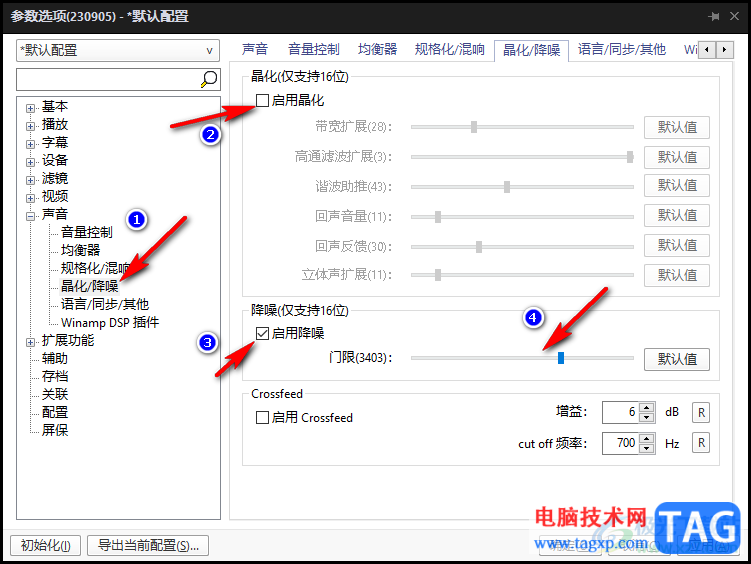Click 默认值 button for 门限 threshold
The height and width of the screenshot is (564, 751).
[677, 359]
